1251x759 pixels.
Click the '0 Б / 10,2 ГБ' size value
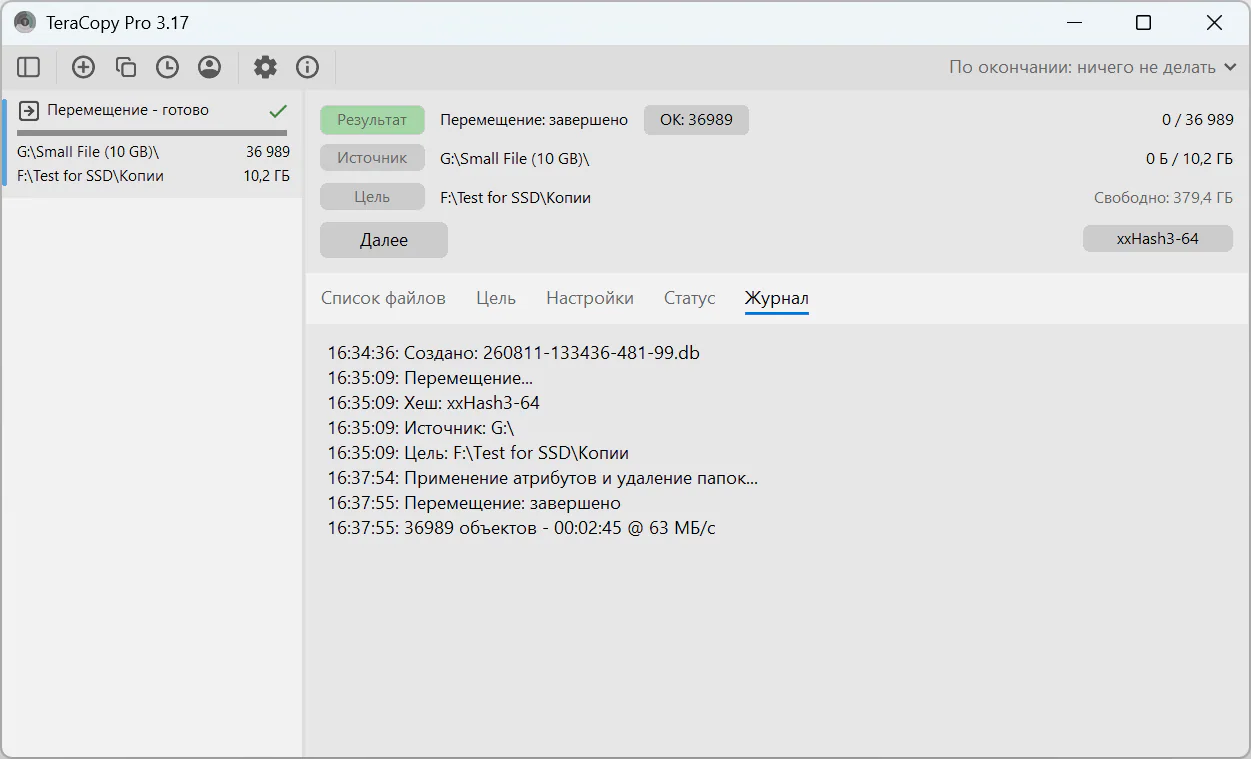pos(1190,159)
